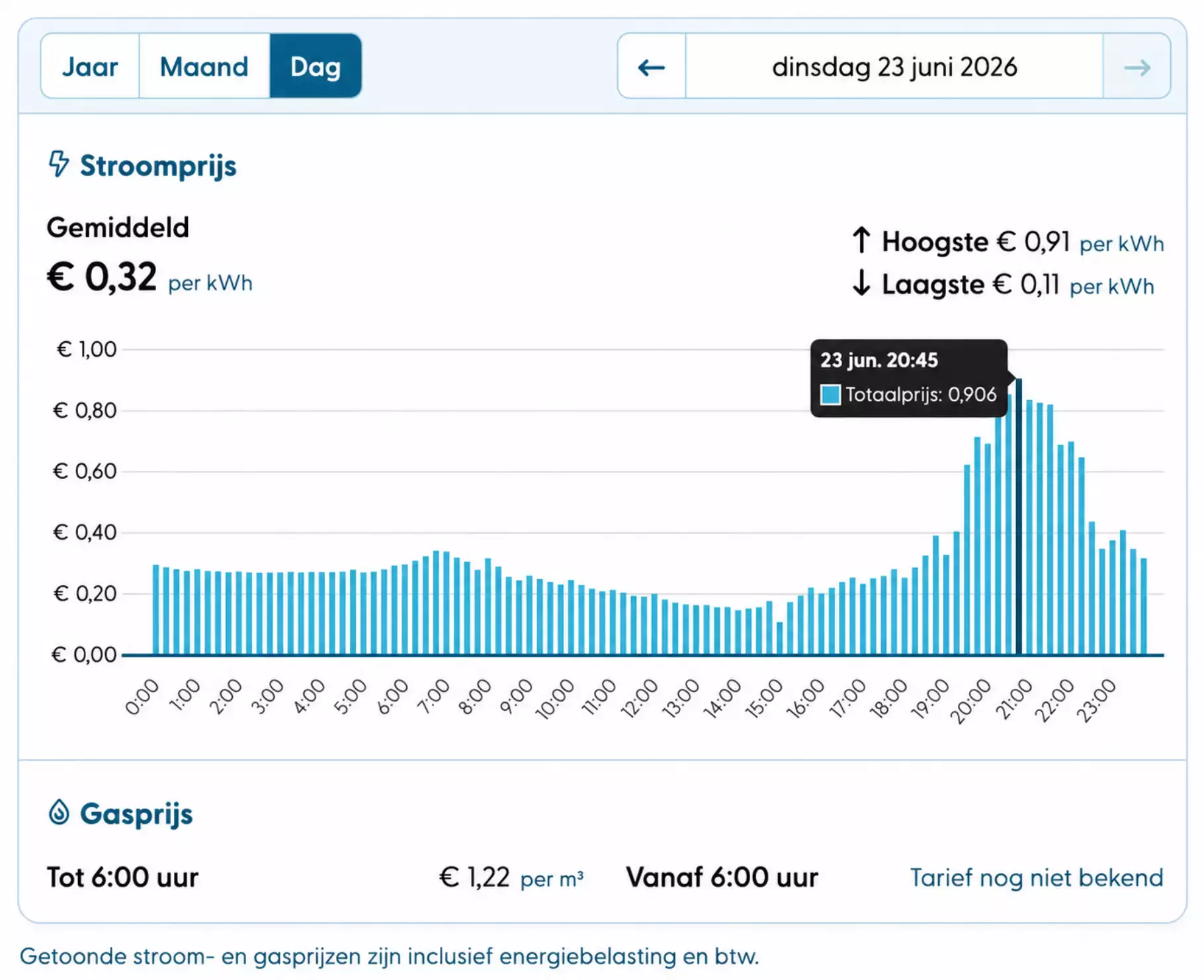Click the € 0,80 y-axis label

point(85,411)
